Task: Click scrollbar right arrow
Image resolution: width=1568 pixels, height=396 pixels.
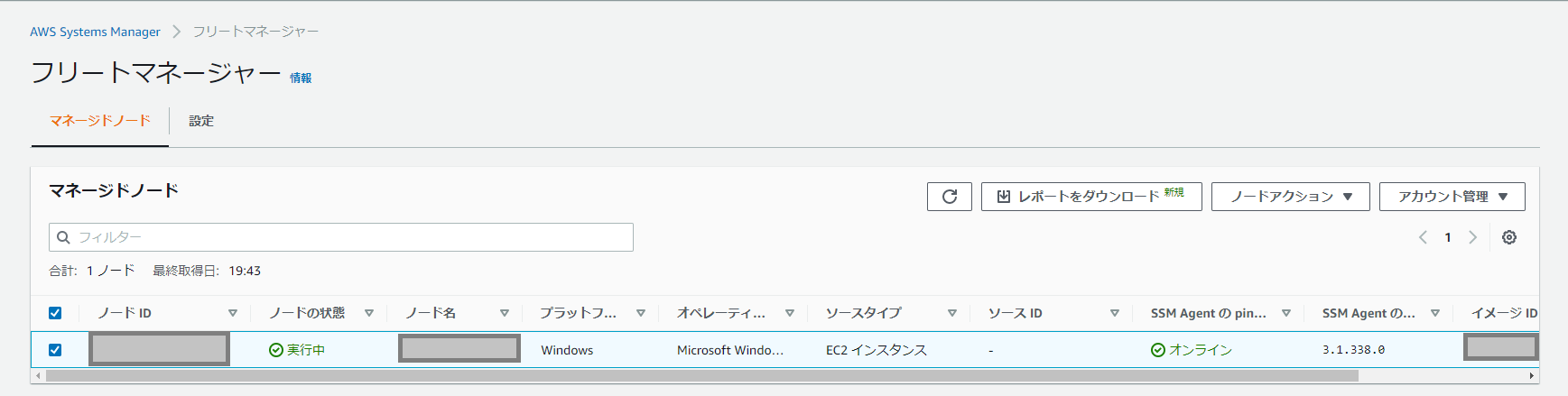Action: (x=1532, y=375)
